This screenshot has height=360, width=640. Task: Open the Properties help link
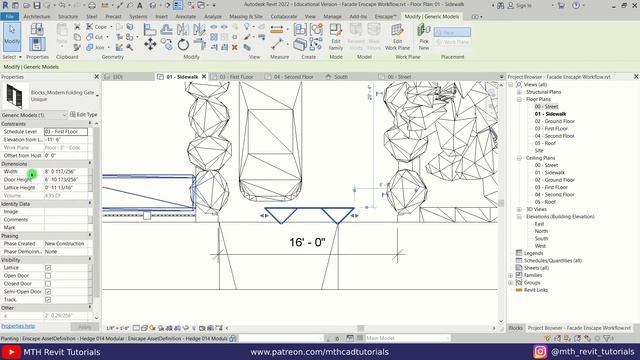[x=18, y=326]
